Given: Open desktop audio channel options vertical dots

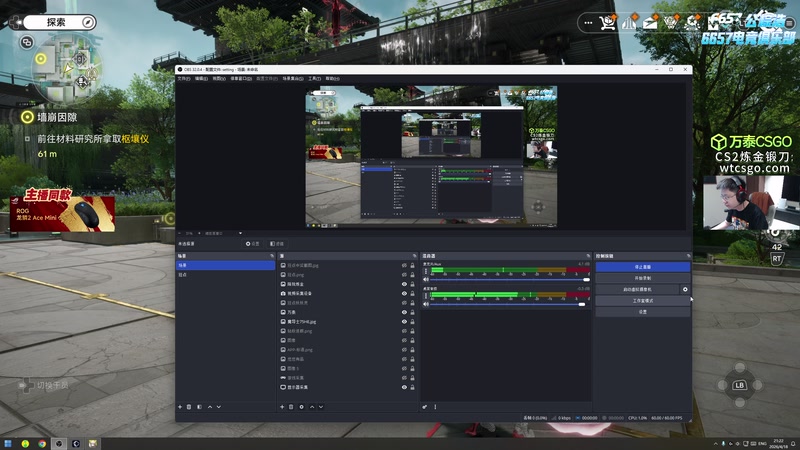Looking at the screenshot, I should [x=426, y=295].
